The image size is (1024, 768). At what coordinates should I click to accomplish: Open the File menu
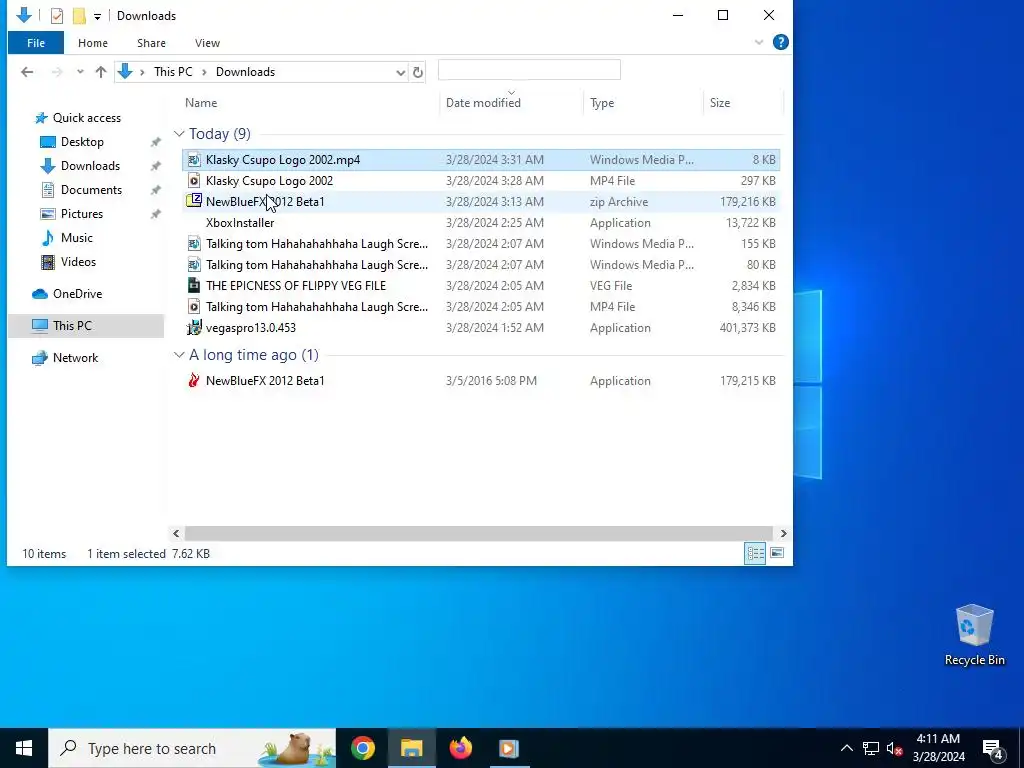click(x=36, y=43)
